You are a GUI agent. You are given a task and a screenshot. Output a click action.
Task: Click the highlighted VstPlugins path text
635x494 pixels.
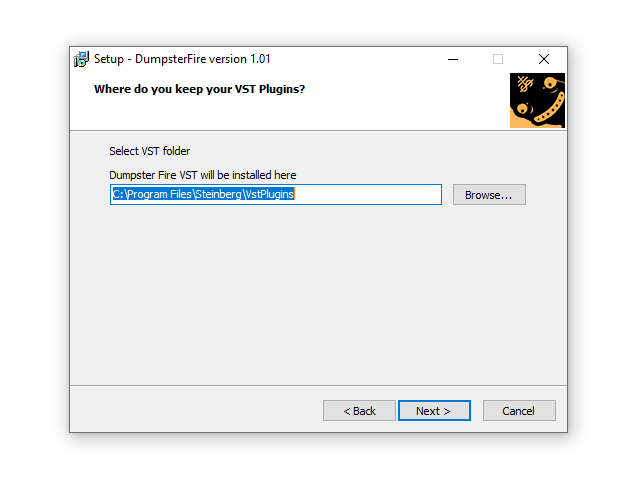point(203,195)
